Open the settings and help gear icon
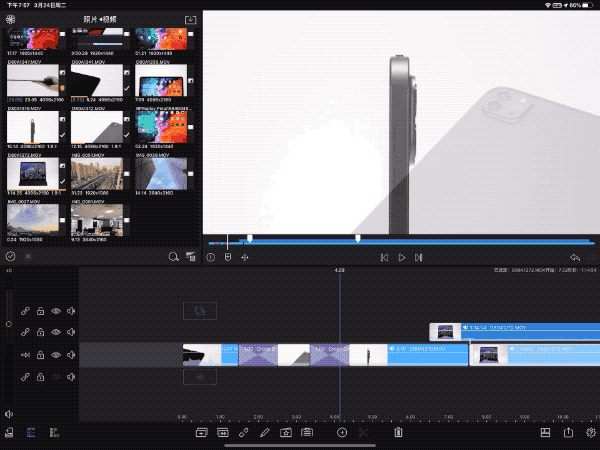This screenshot has width=600, height=450. [x=591, y=432]
